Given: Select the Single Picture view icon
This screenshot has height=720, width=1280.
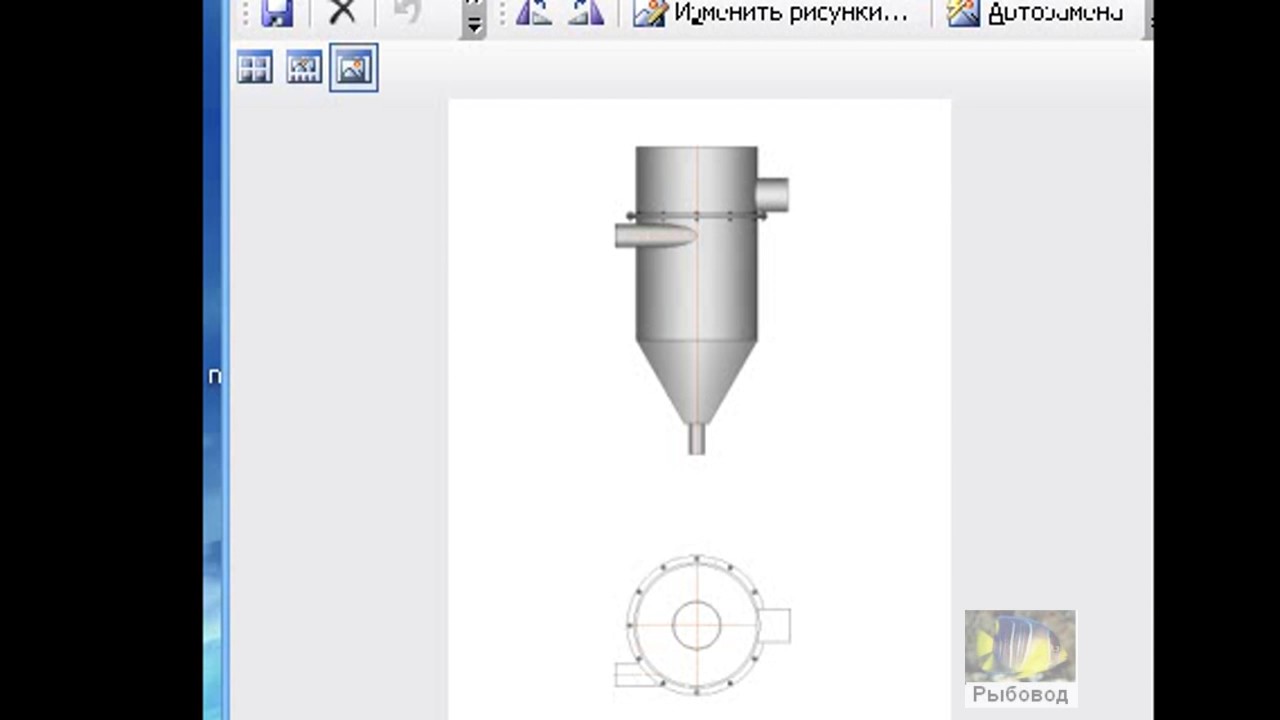Looking at the screenshot, I should click(x=354, y=68).
